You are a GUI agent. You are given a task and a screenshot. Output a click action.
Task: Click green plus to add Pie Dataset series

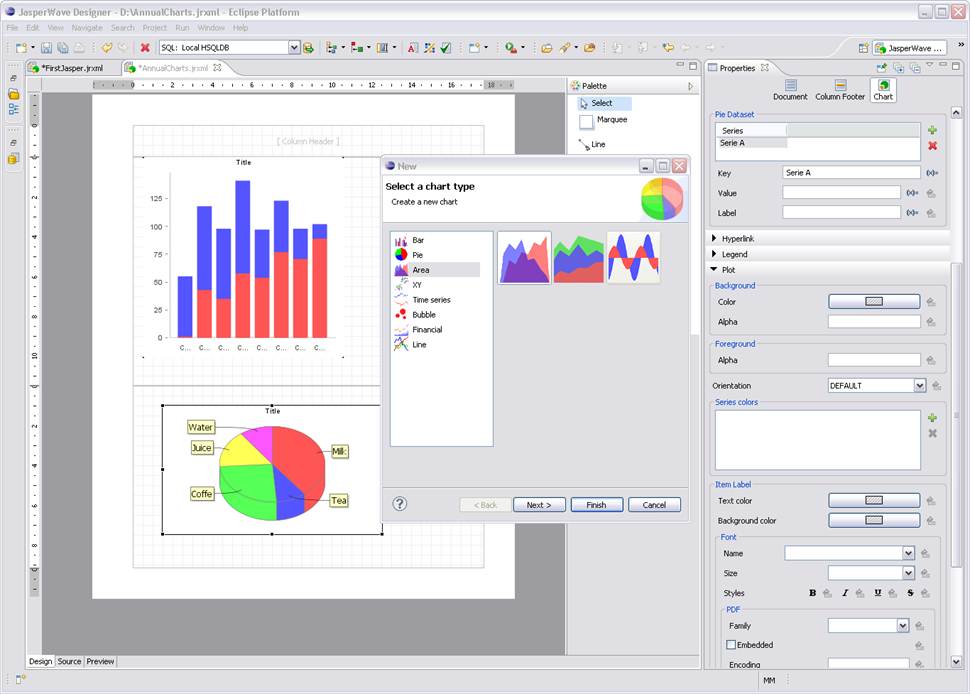coord(932,130)
